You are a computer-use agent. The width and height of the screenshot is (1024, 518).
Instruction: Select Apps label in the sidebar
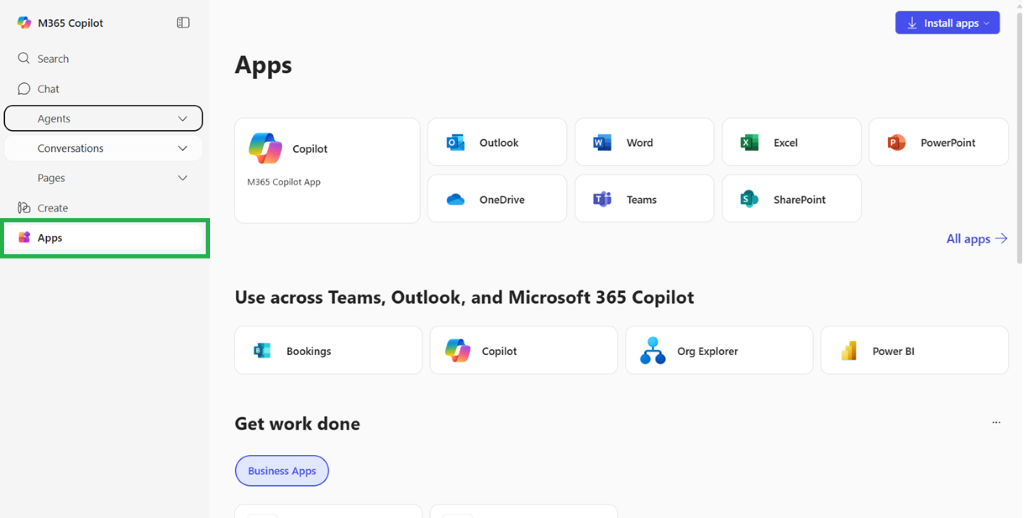[50, 238]
